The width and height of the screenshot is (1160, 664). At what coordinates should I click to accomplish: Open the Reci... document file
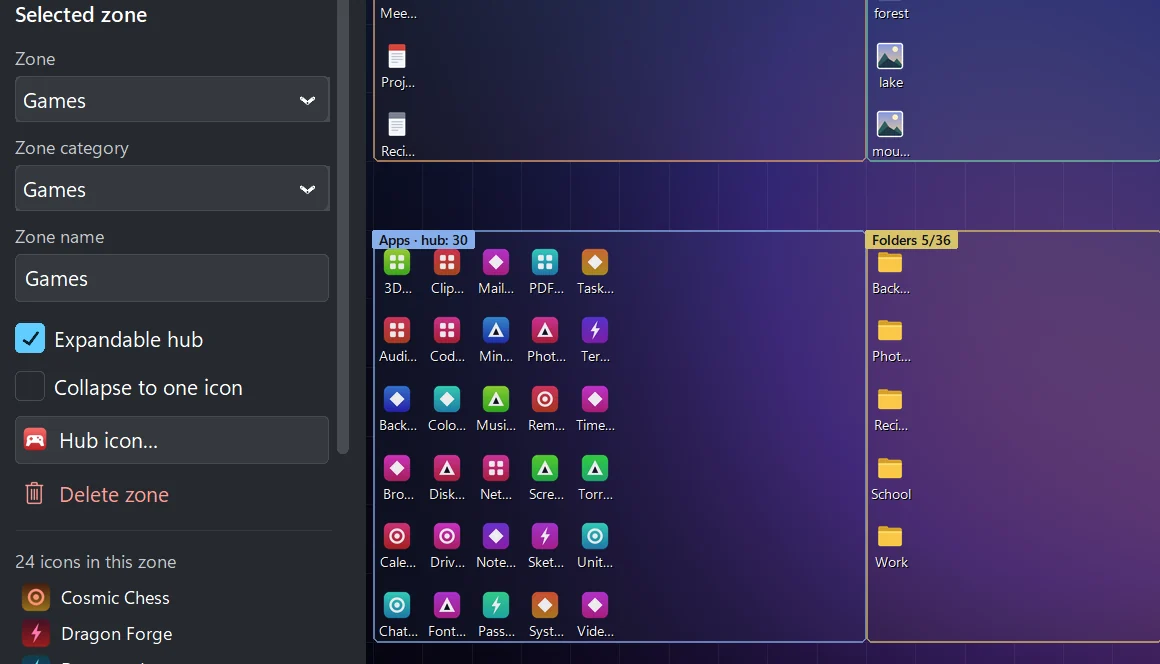[397, 124]
